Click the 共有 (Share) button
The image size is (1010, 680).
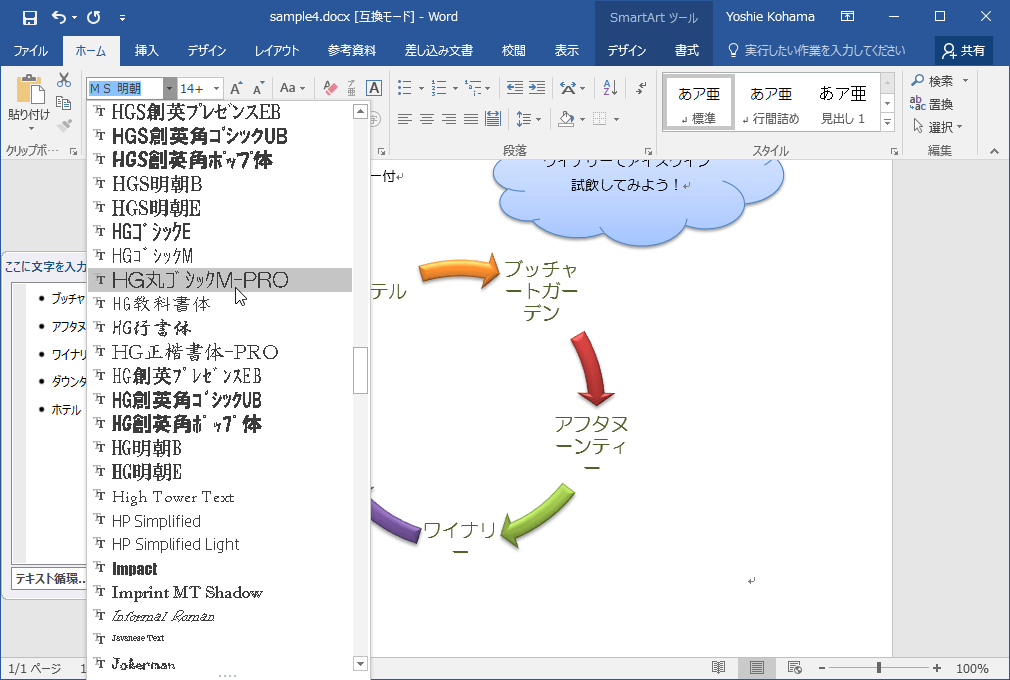click(x=964, y=51)
